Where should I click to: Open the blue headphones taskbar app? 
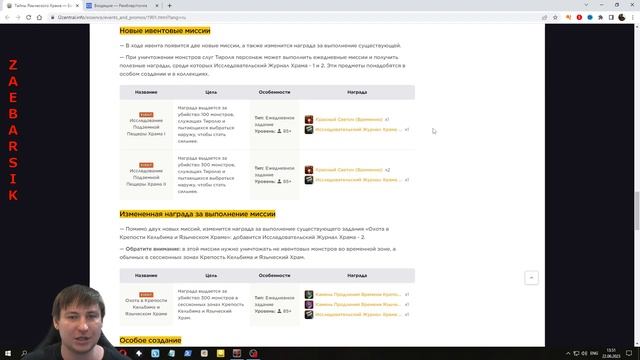(156, 353)
